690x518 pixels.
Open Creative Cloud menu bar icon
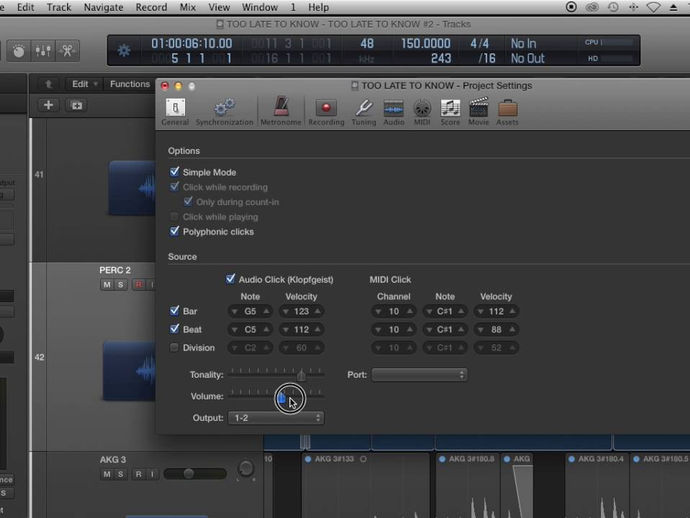[592, 7]
